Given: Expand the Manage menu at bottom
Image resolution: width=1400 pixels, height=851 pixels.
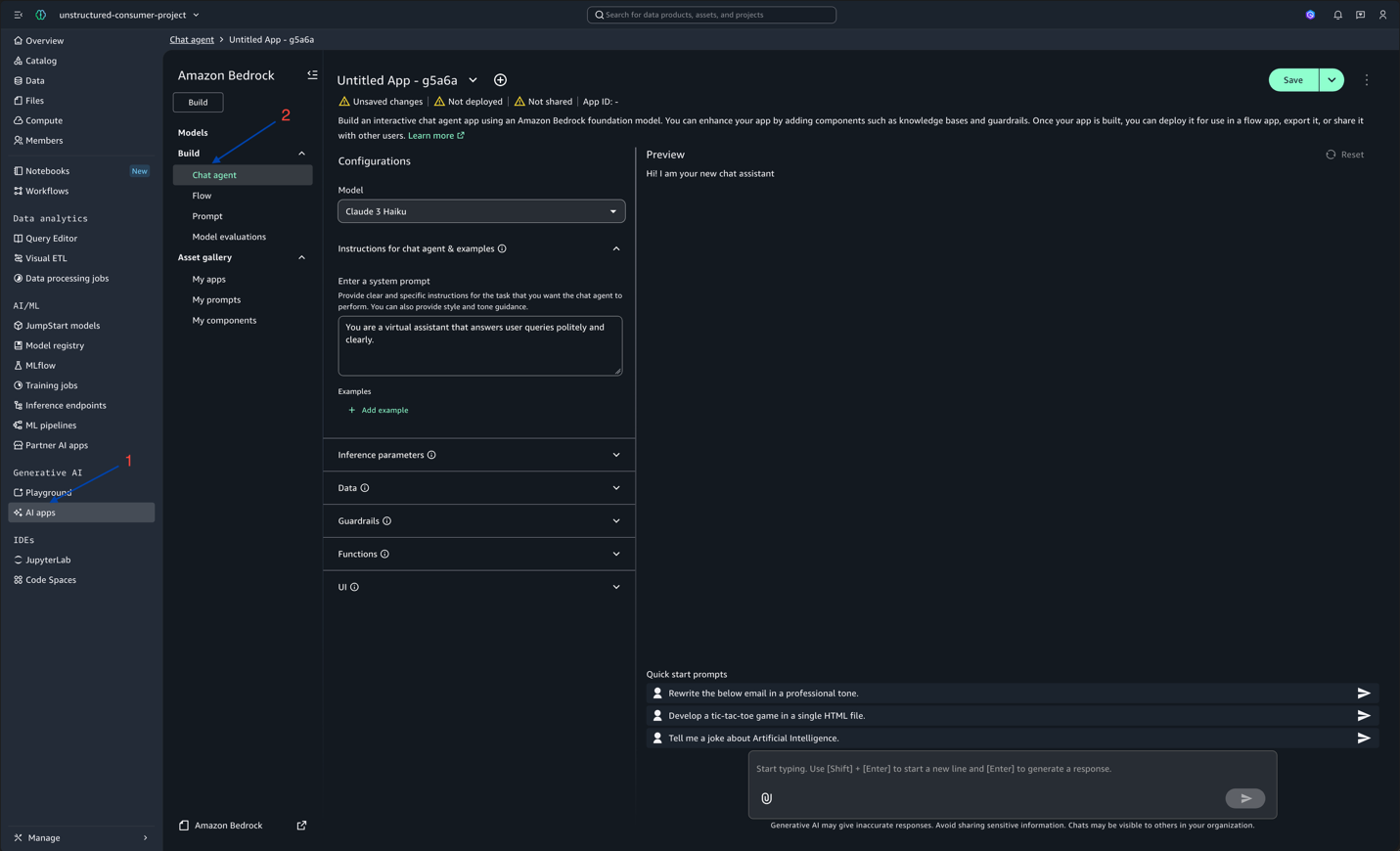Looking at the screenshot, I should click(x=81, y=837).
